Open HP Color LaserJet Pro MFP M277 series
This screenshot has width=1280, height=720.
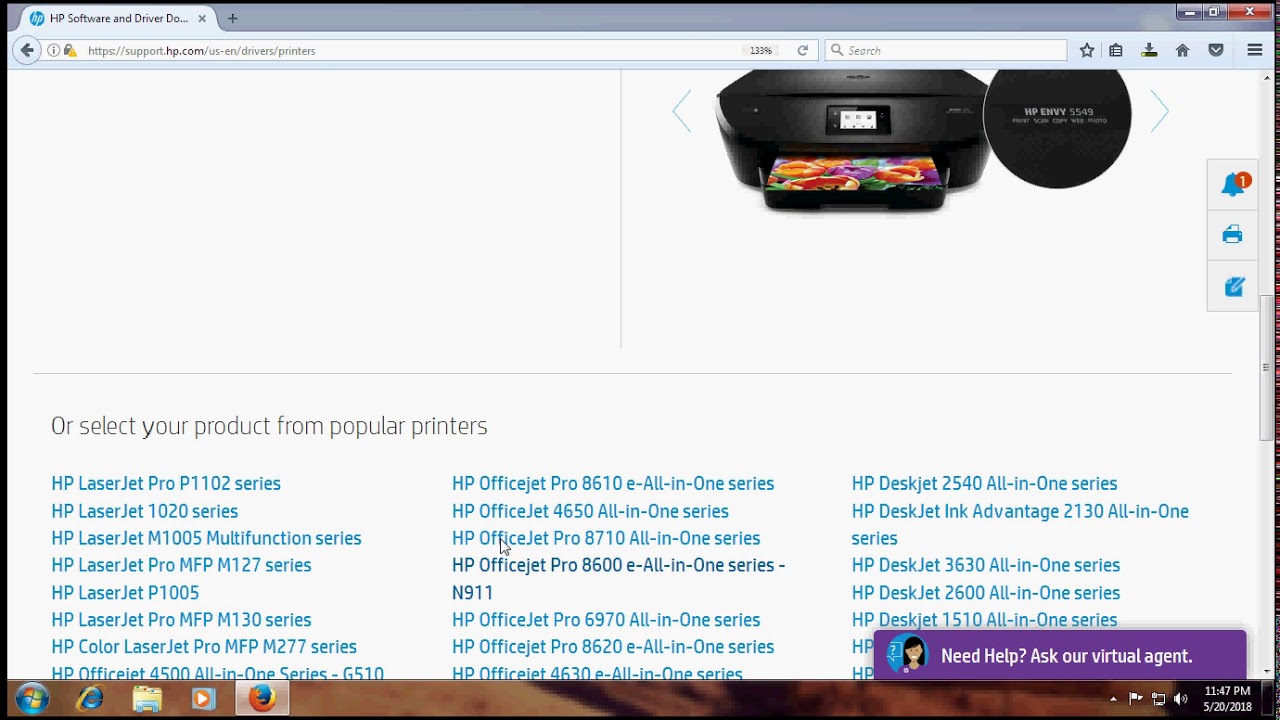204,647
